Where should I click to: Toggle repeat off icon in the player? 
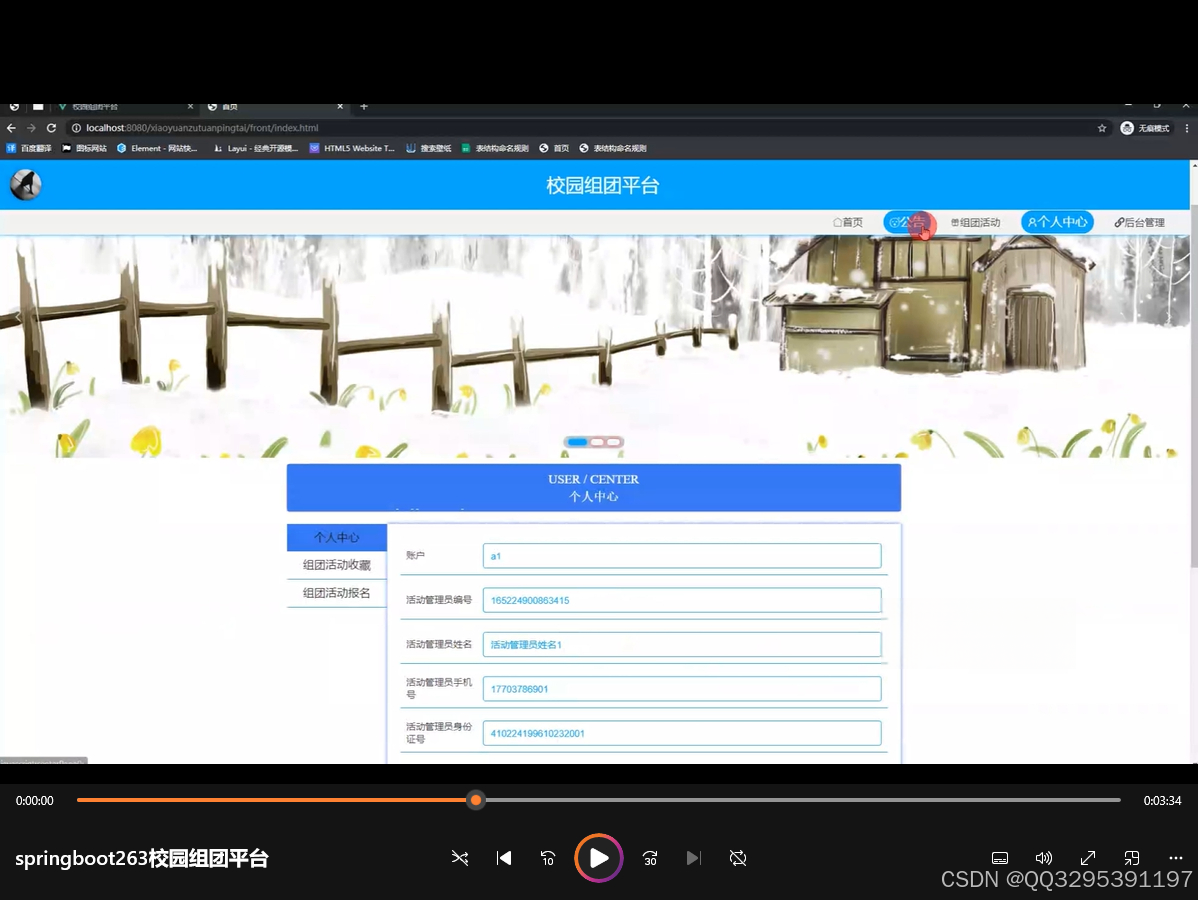tap(737, 858)
